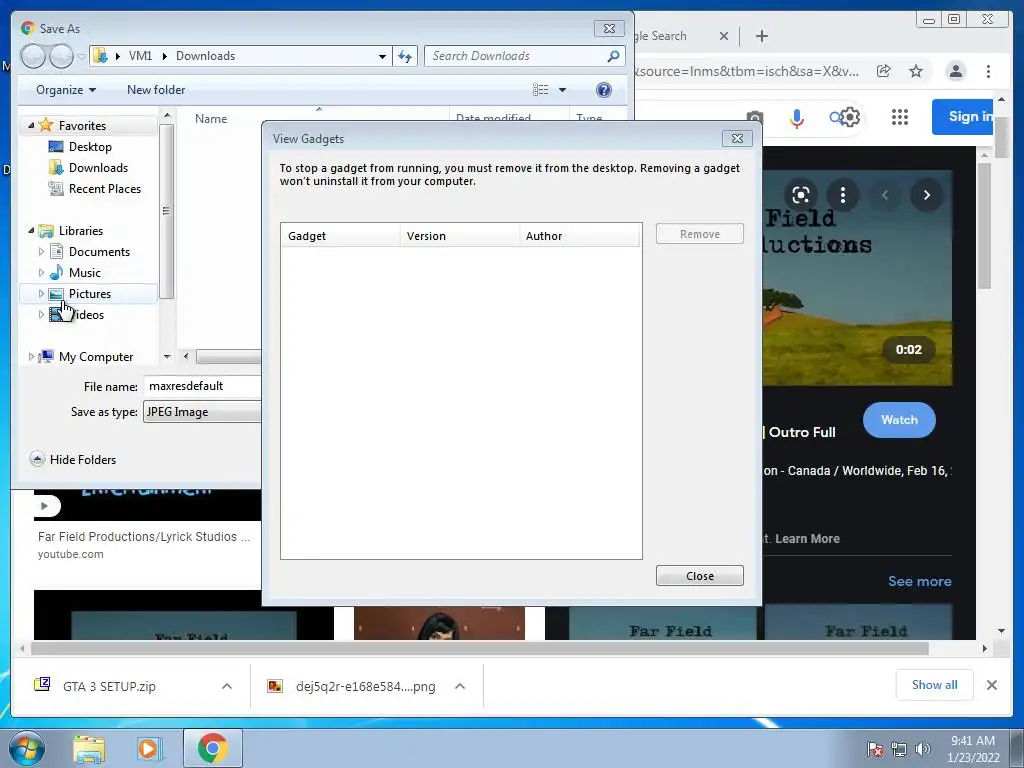Viewport: 1024px width, 768px height.
Task: Click the File name field with maxresdefault
Action: [x=202, y=386]
